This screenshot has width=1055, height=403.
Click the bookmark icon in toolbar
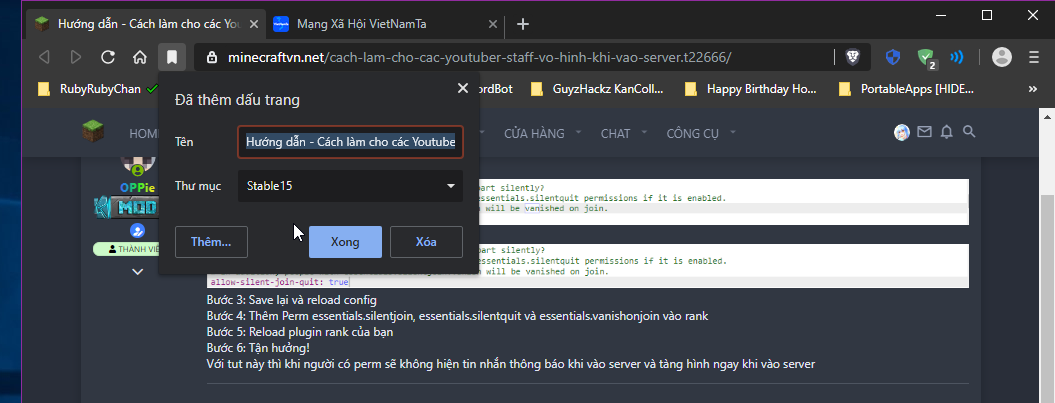[x=172, y=57]
